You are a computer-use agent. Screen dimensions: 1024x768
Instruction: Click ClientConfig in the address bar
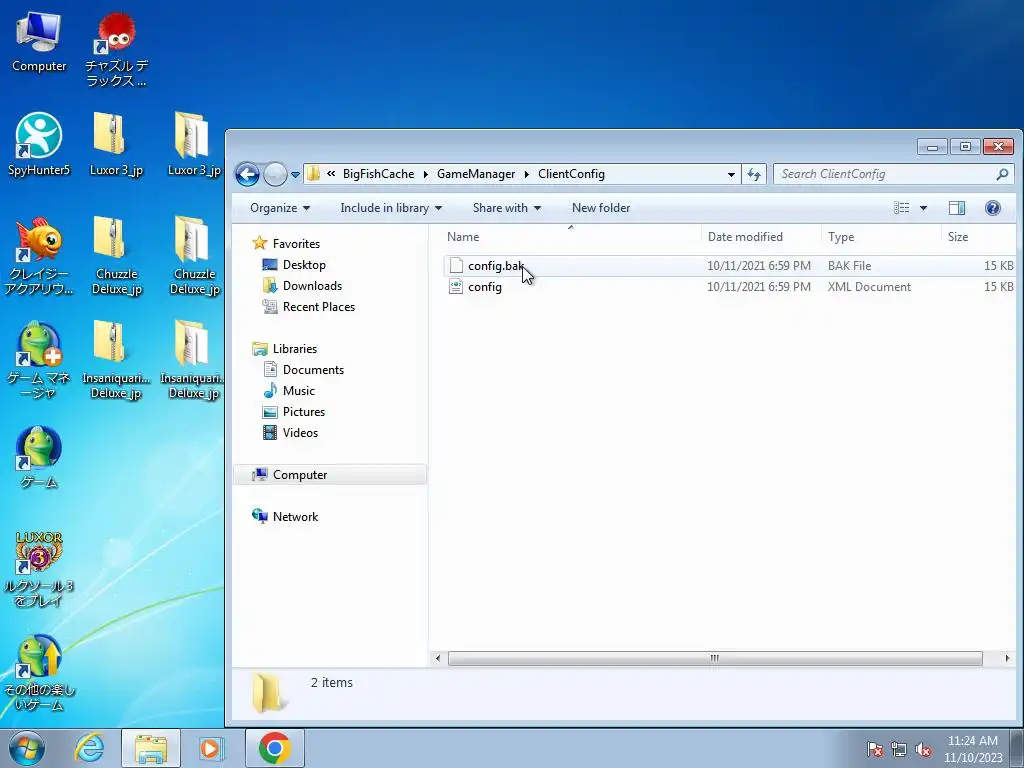click(x=571, y=174)
